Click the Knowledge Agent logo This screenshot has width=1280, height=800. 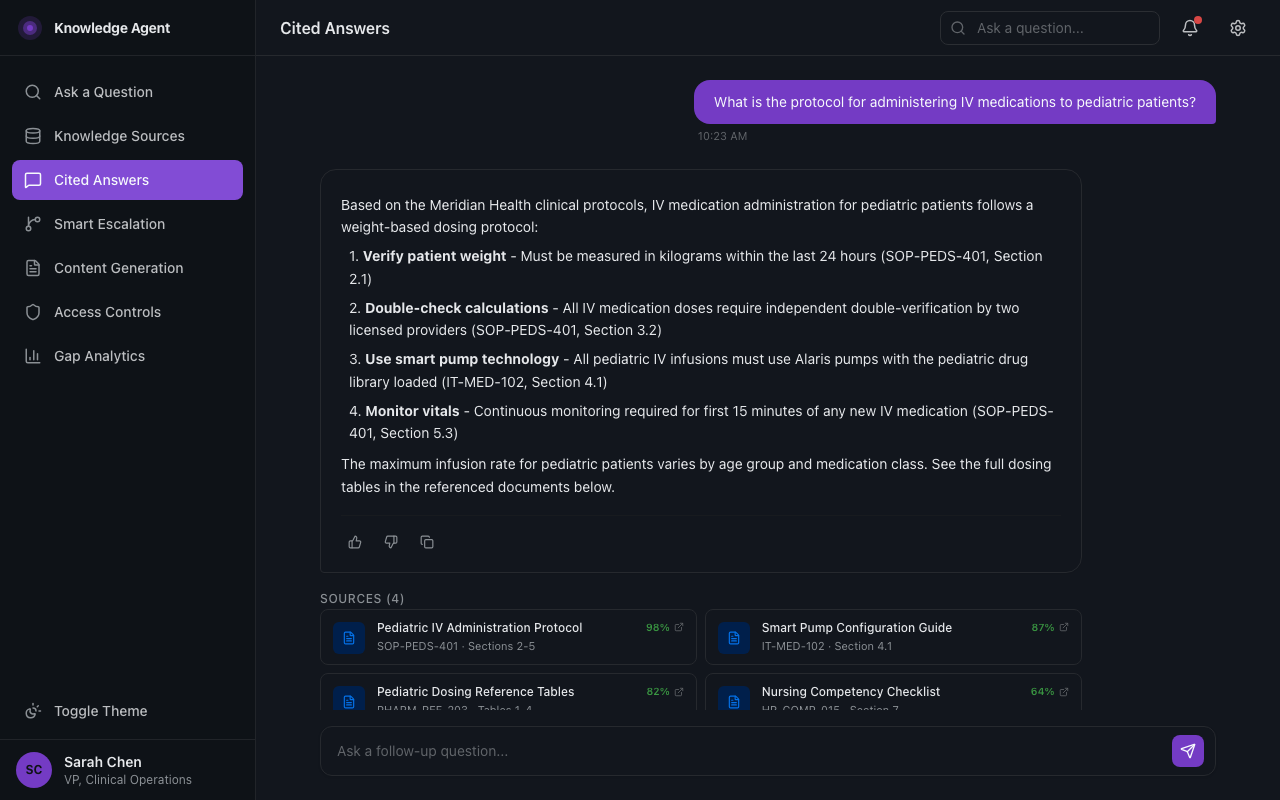pos(93,28)
